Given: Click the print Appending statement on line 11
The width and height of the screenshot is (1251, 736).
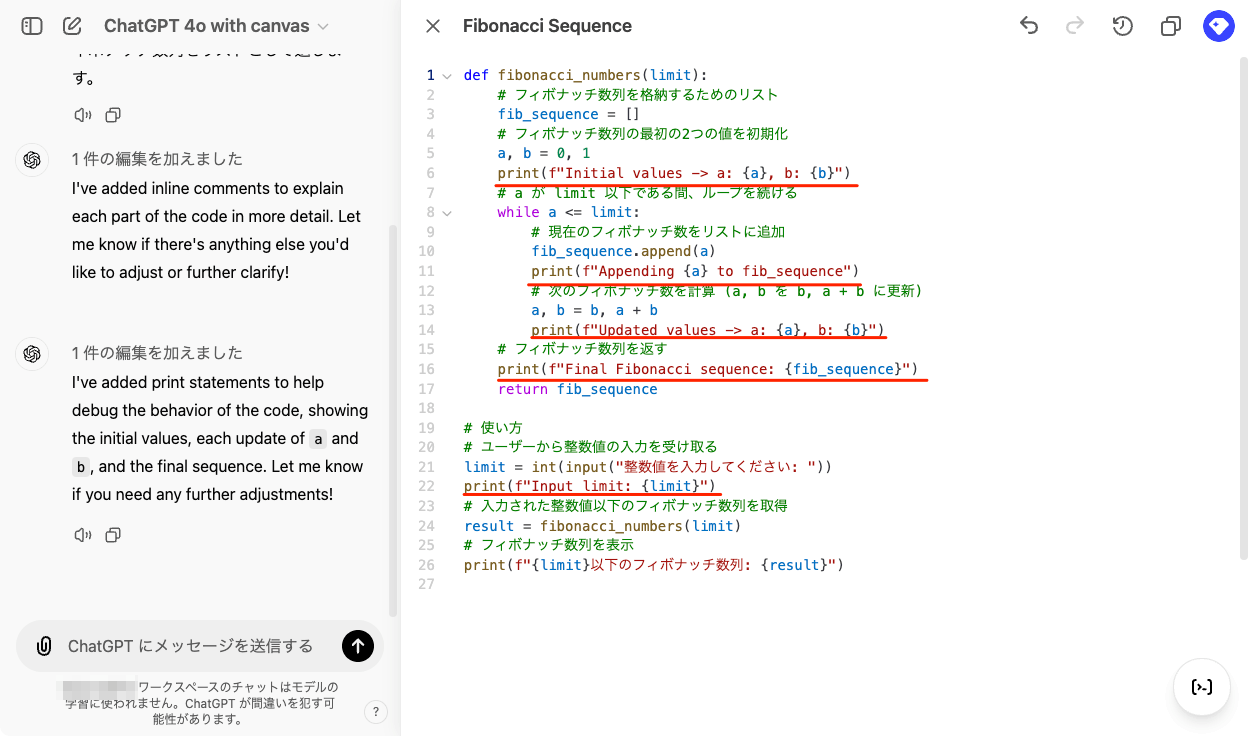Looking at the screenshot, I should (x=695, y=271).
